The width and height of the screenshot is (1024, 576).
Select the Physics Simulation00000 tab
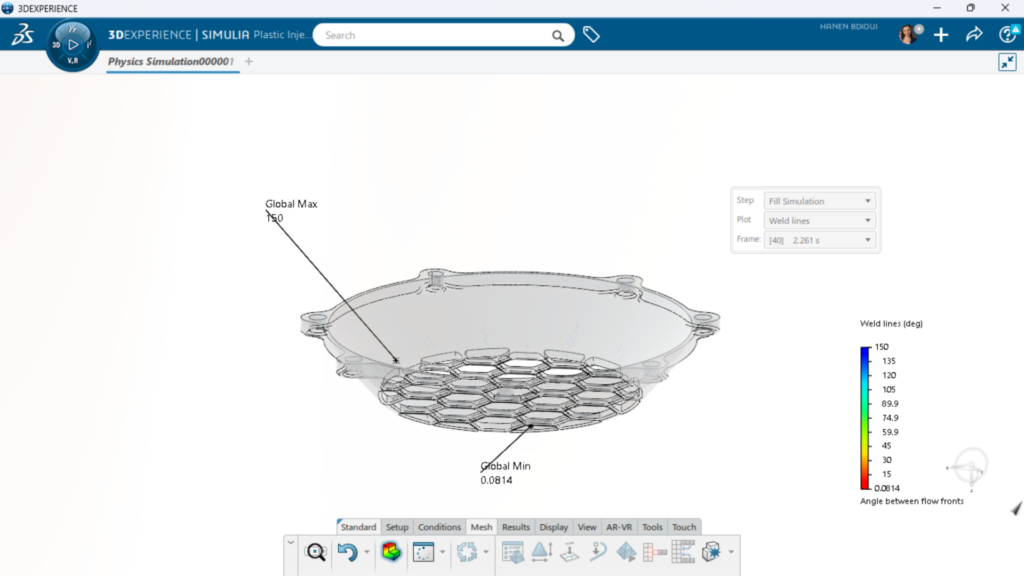pyautogui.click(x=170, y=61)
